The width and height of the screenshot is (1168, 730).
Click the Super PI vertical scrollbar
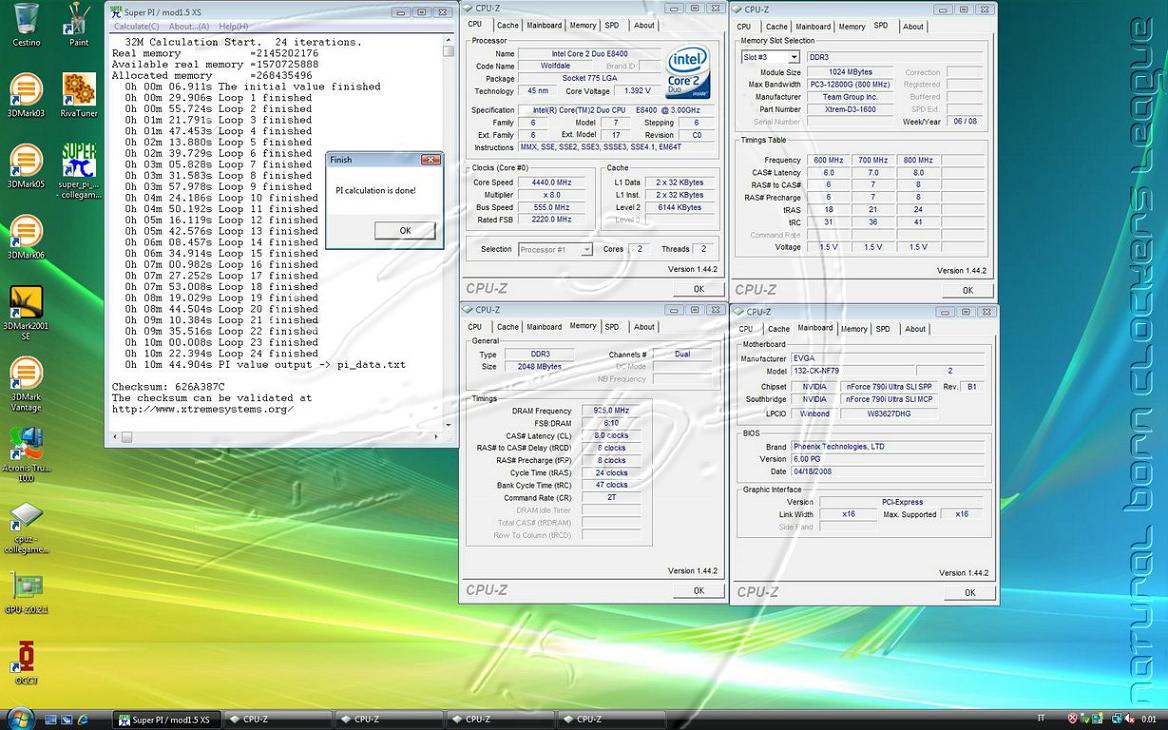pos(448,232)
